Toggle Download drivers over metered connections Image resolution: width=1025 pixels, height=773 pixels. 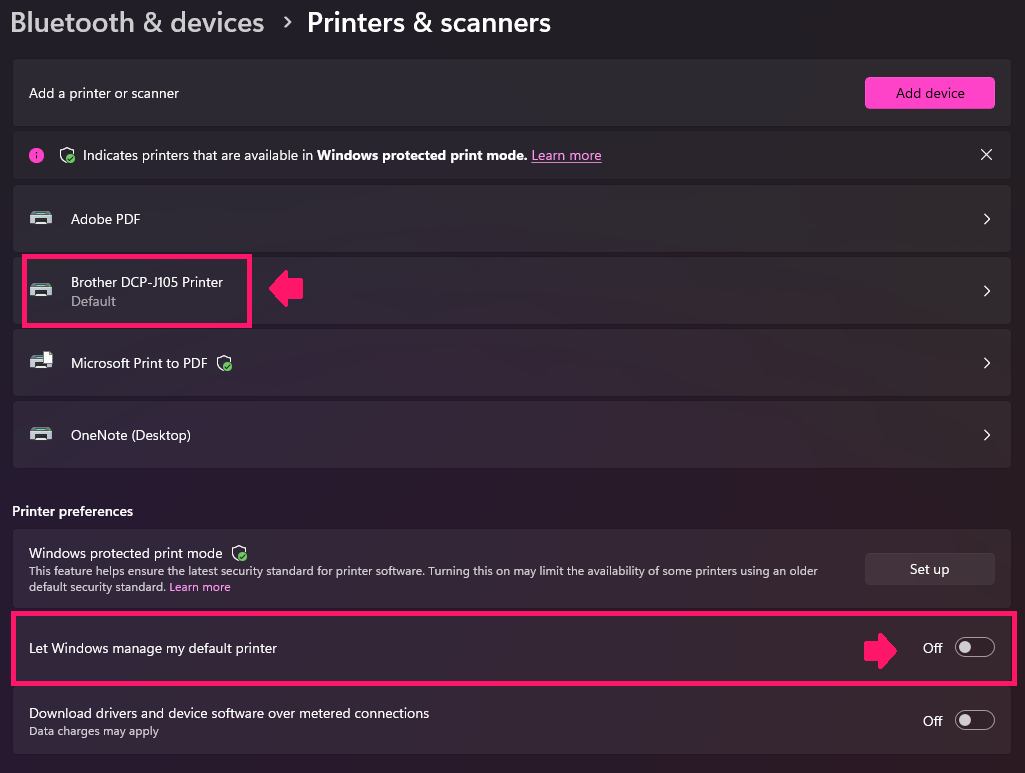(x=975, y=720)
